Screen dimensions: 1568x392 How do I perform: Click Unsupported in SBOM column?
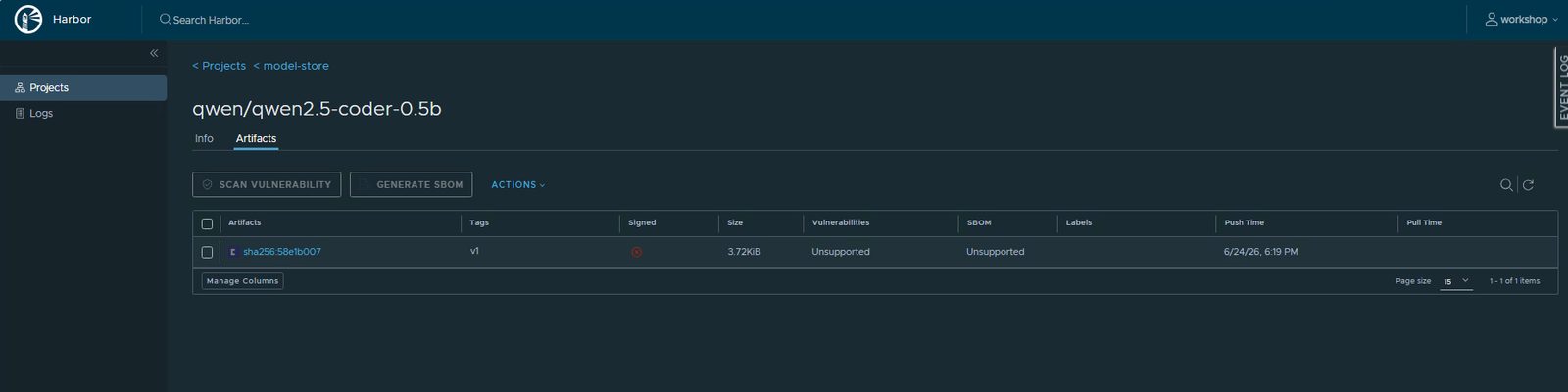[996, 252]
